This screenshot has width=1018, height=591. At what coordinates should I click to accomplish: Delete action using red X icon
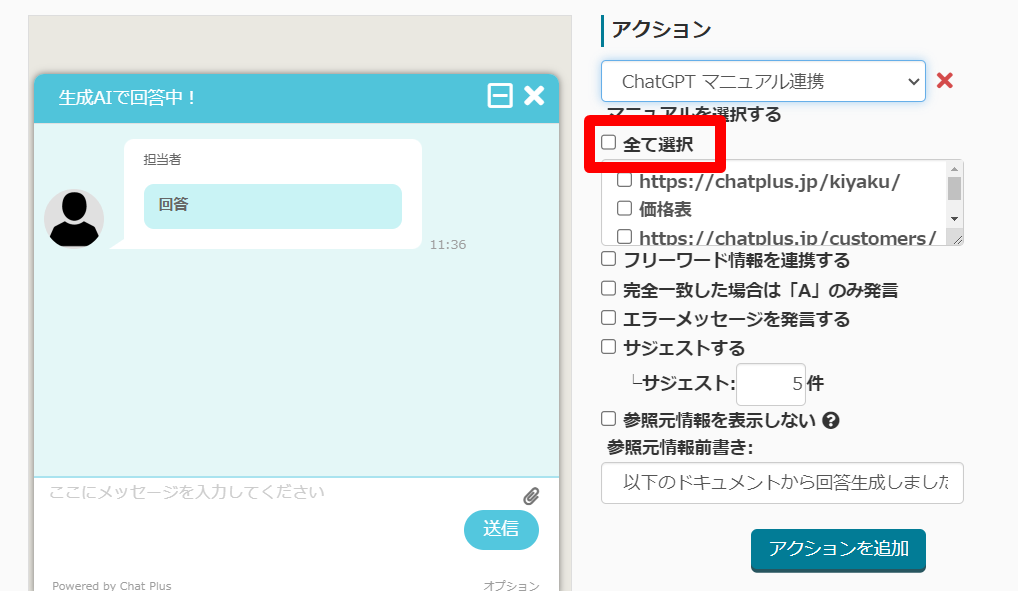pyautogui.click(x=944, y=81)
